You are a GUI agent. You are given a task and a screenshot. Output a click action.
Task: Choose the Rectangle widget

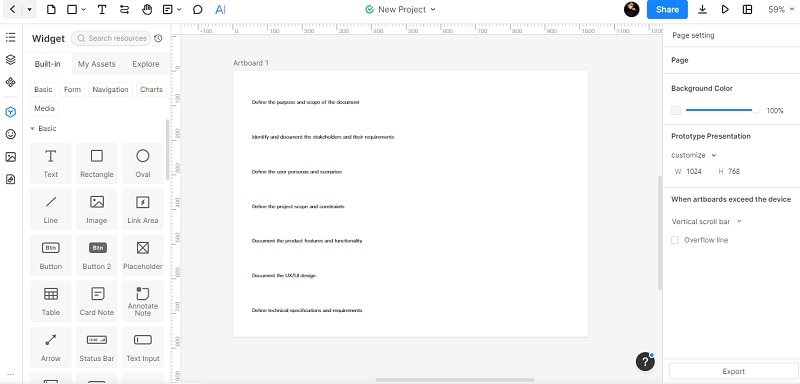(x=96, y=163)
